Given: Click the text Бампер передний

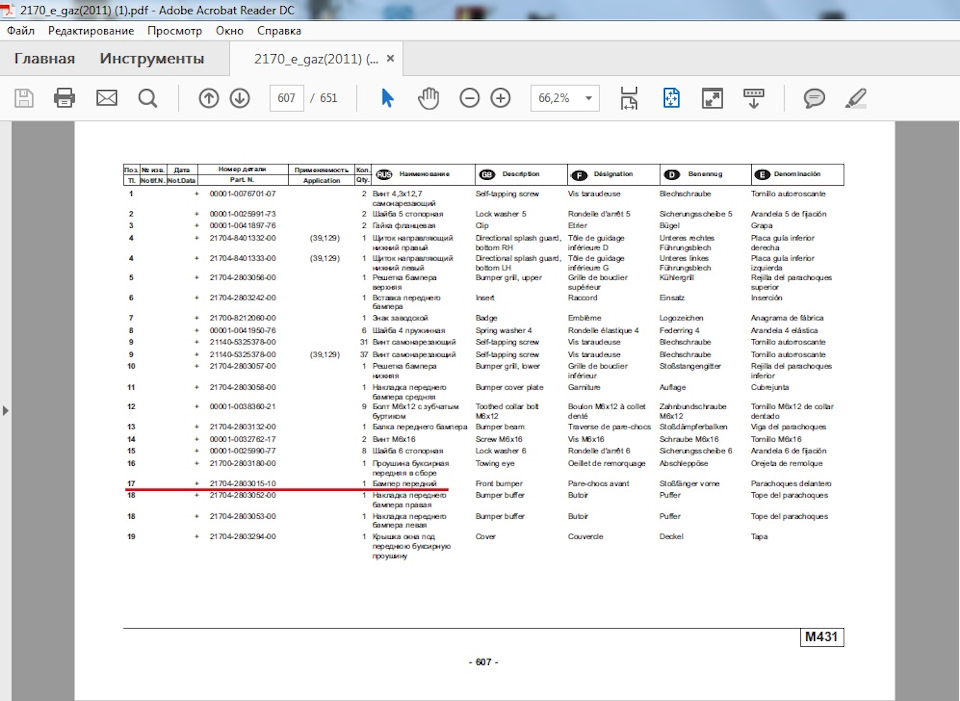Looking at the screenshot, I should click(x=404, y=484).
